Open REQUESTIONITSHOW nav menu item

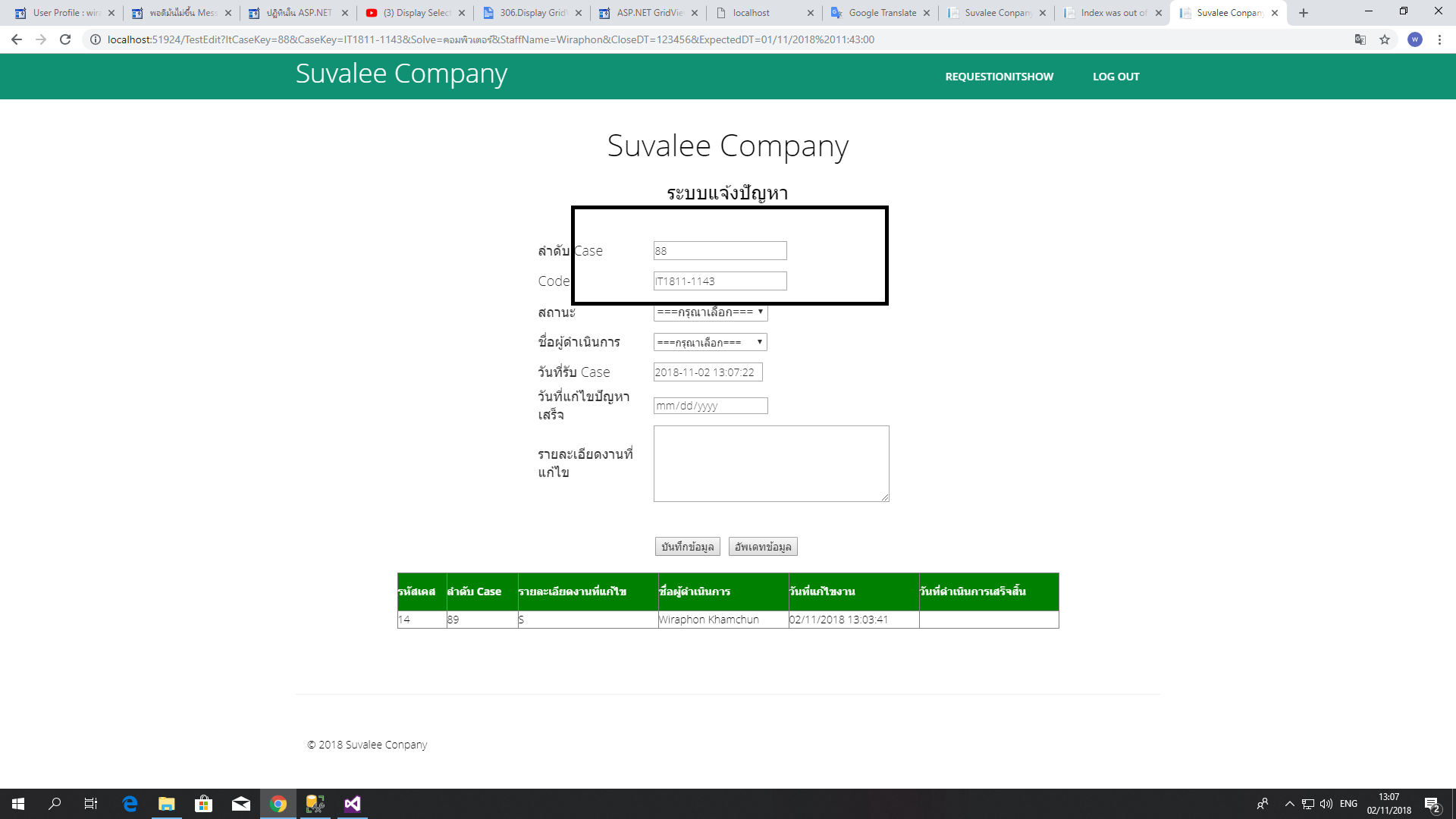pyautogui.click(x=999, y=77)
